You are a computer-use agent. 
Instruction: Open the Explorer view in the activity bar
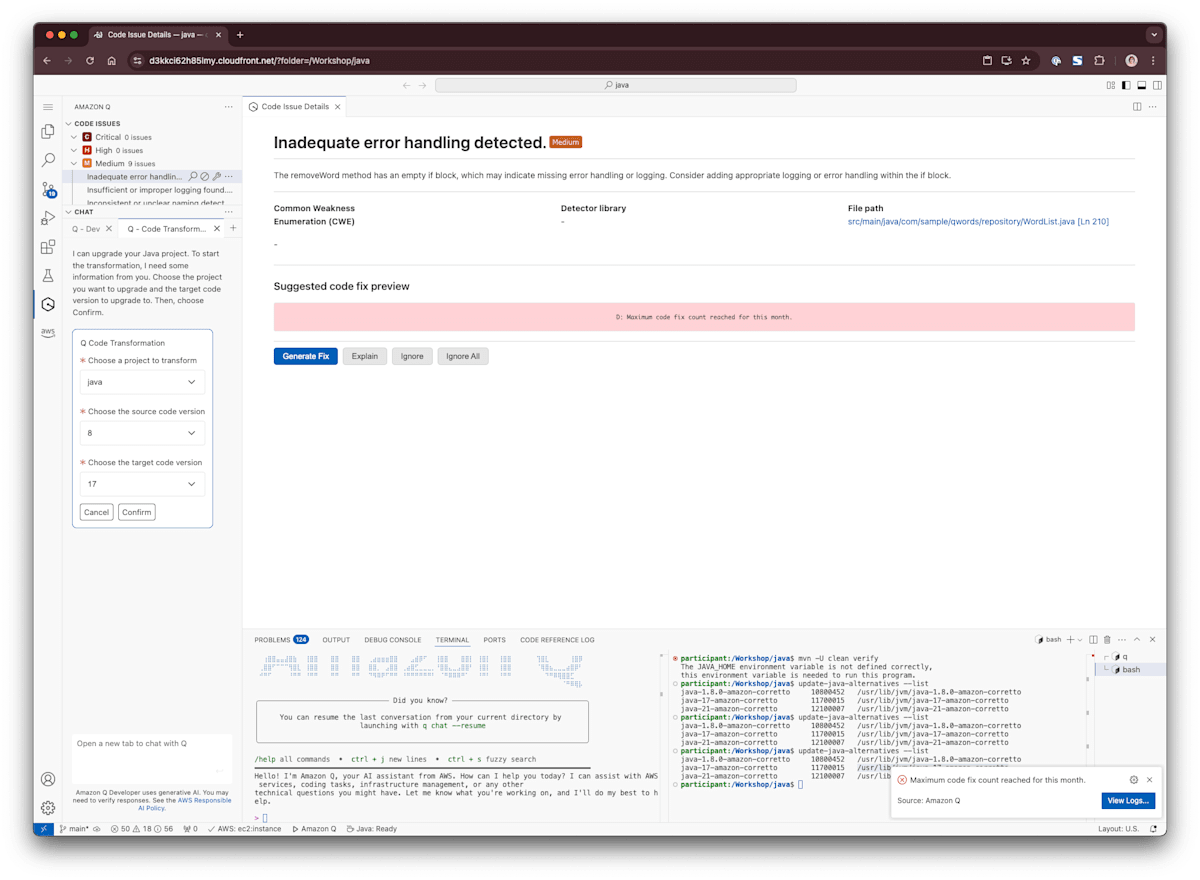pos(47,131)
